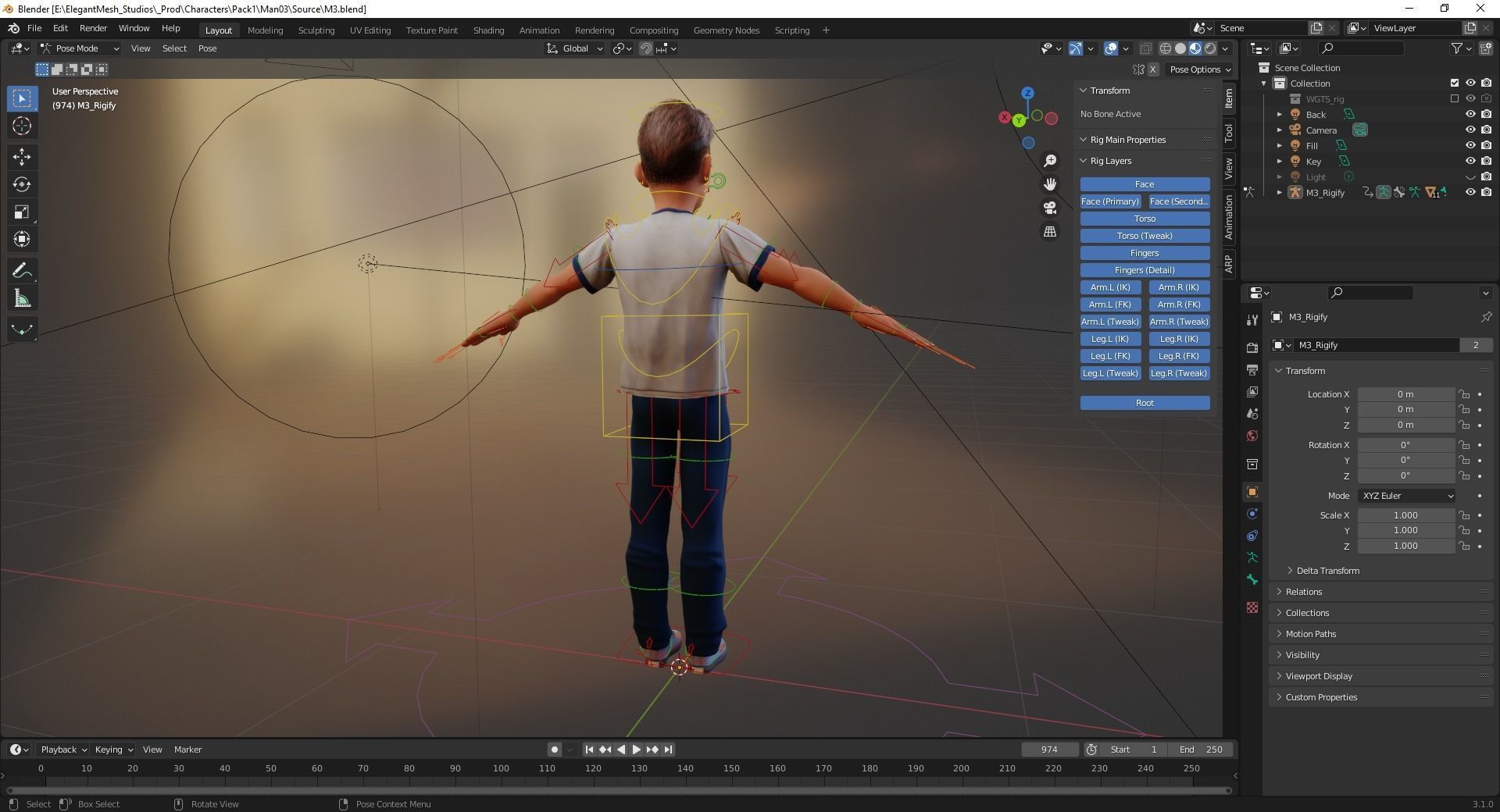Open the Render properties tab icon
Screen dimensions: 1500x812
[1252, 347]
